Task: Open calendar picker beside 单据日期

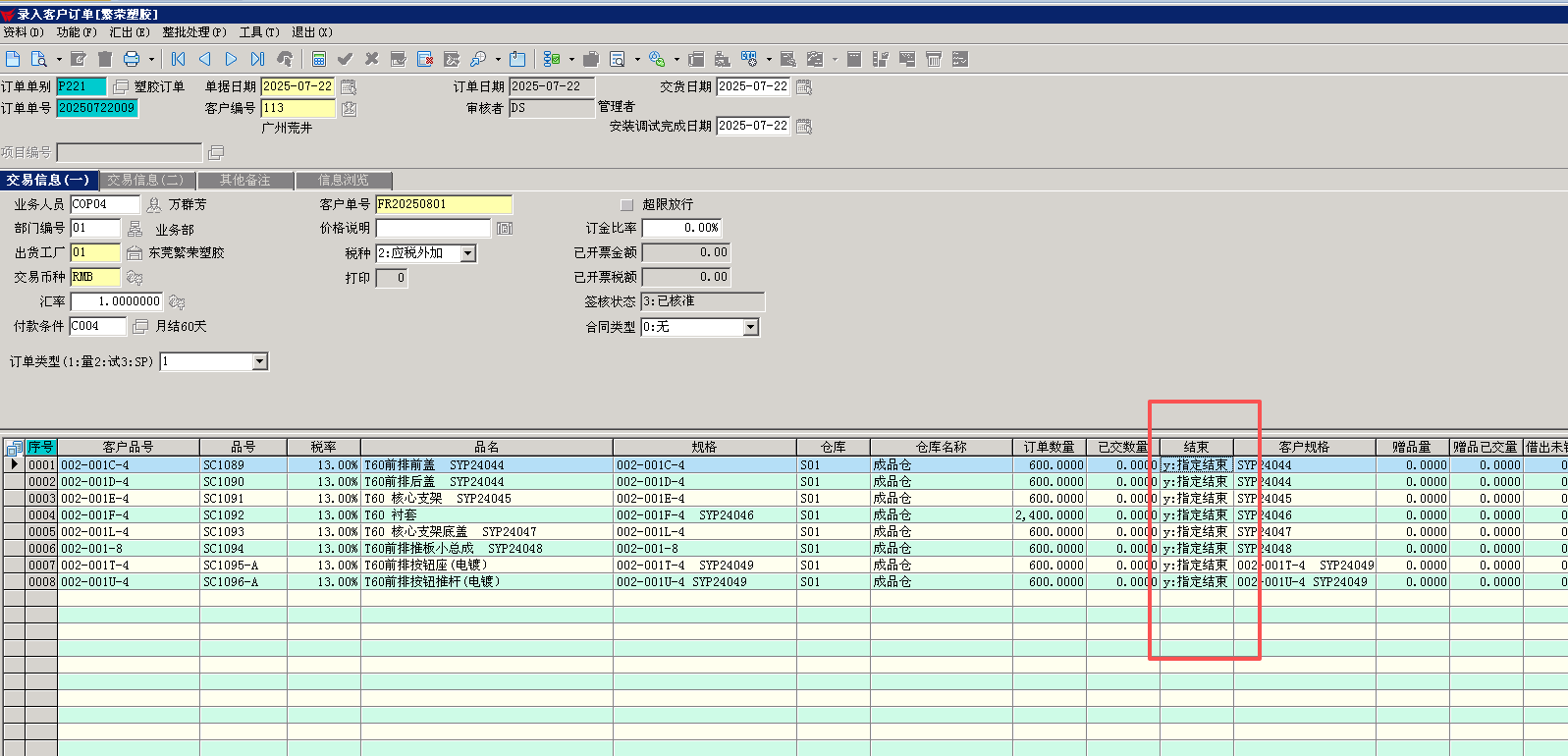Action: [349, 87]
